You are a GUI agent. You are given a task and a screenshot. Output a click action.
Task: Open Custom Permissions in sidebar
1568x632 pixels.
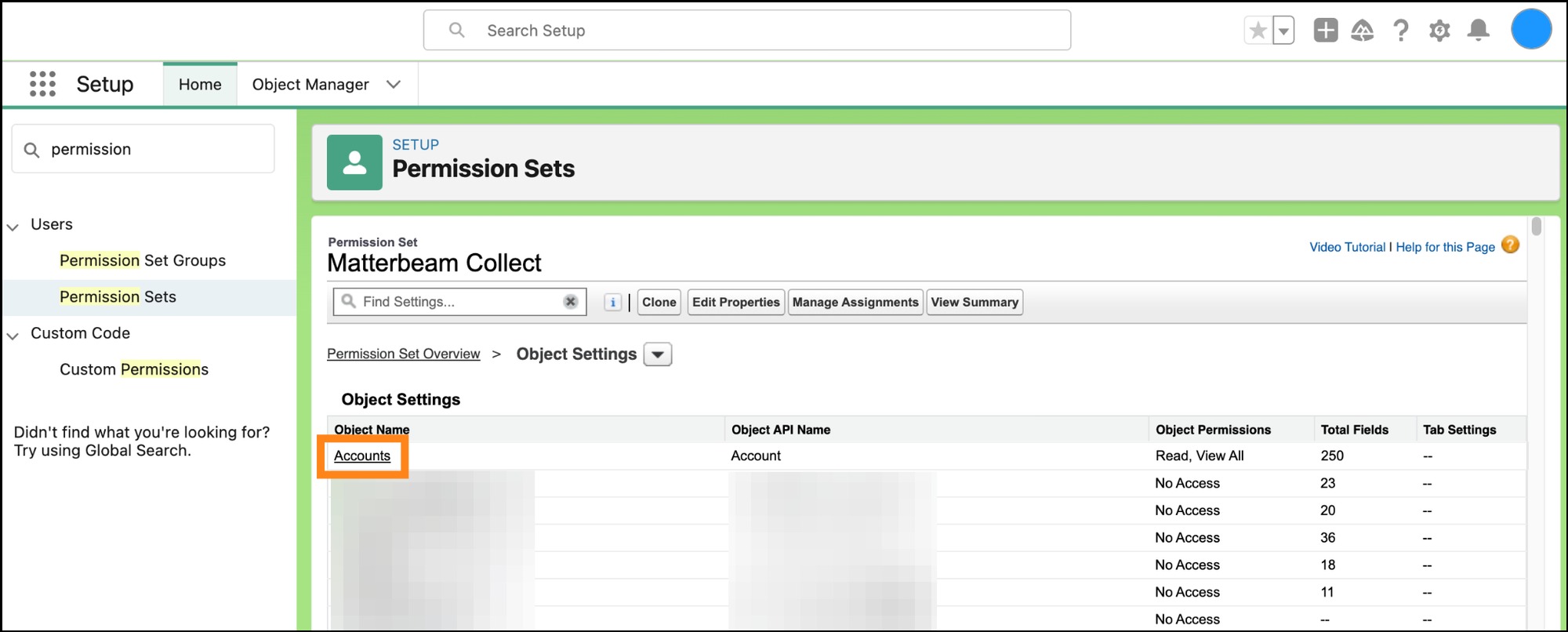(134, 369)
